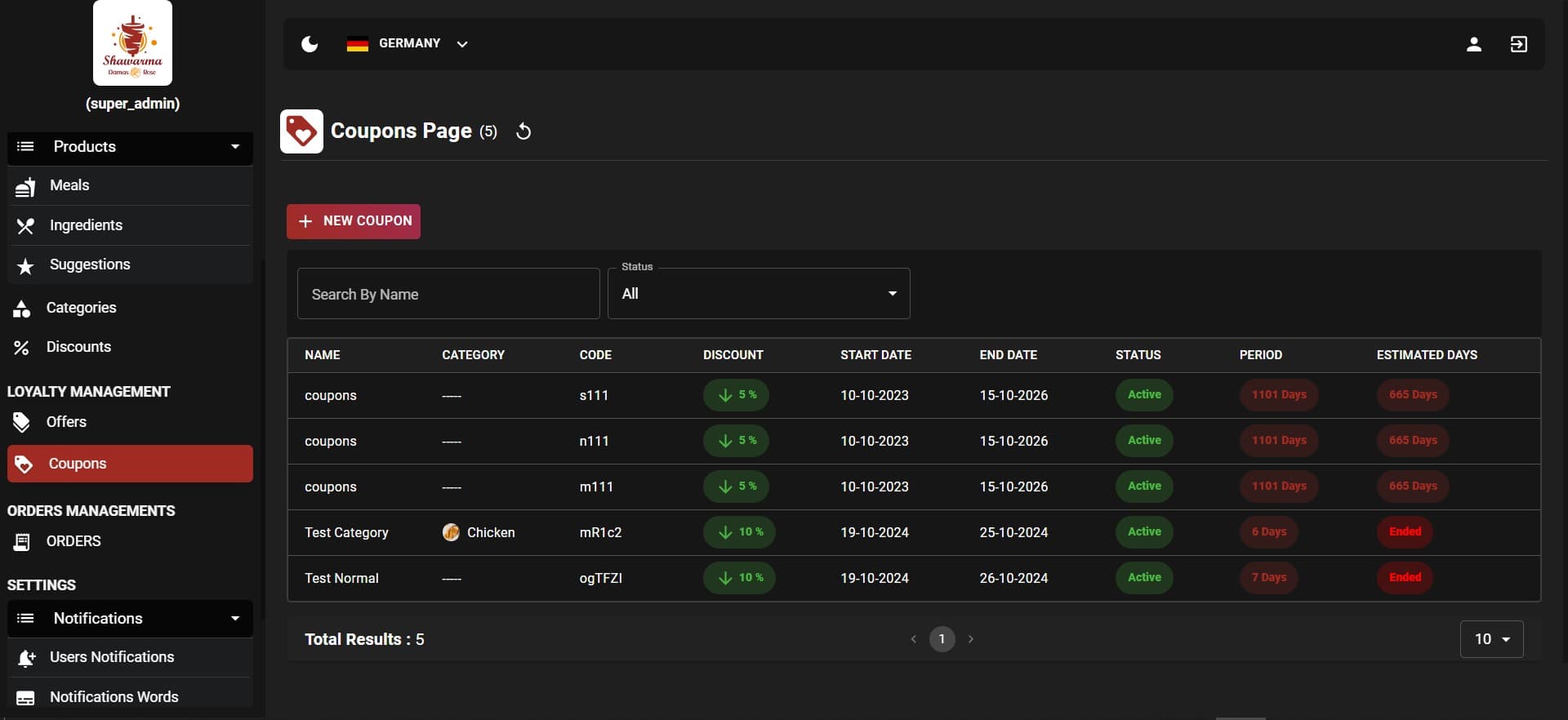This screenshot has height=720, width=1568.
Task: Click the Offers tag icon
Action: [22, 422]
